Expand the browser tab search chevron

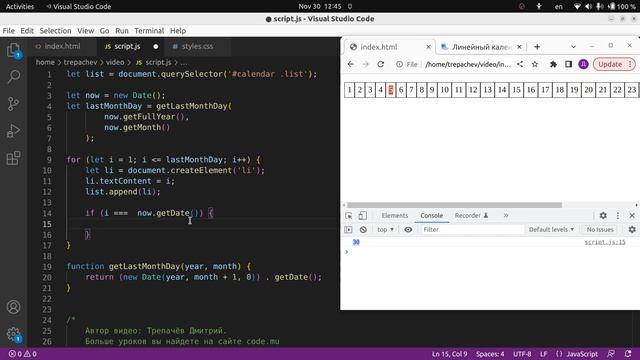573,47
